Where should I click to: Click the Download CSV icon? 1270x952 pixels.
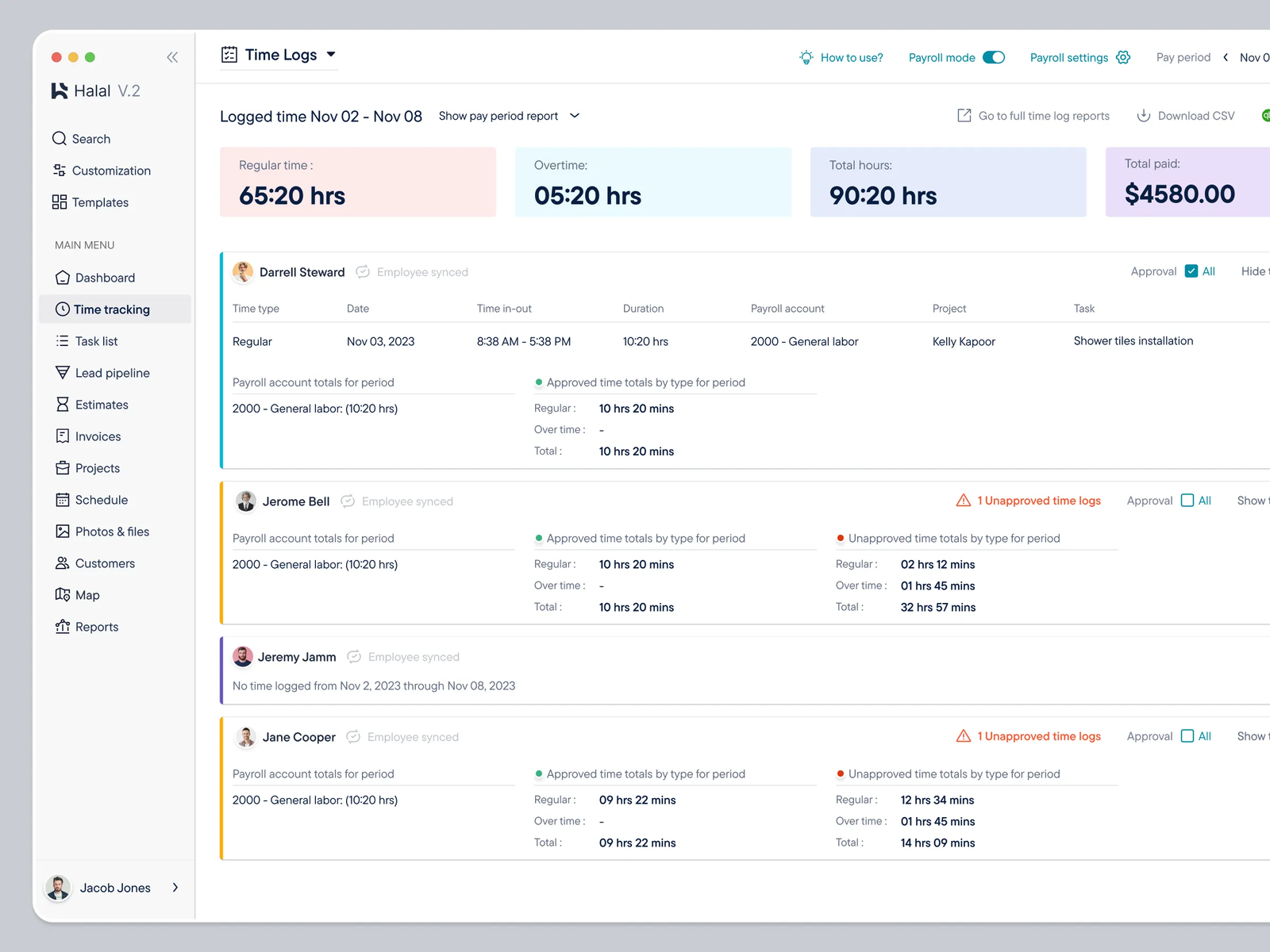pyautogui.click(x=1144, y=116)
